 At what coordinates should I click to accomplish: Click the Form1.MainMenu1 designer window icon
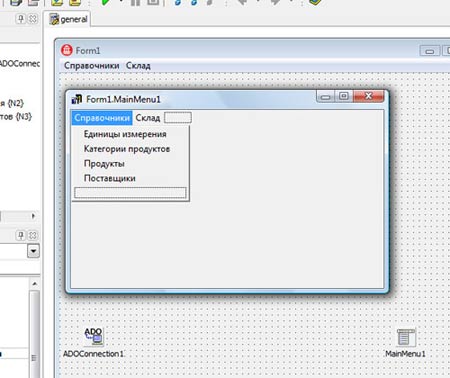click(77, 99)
